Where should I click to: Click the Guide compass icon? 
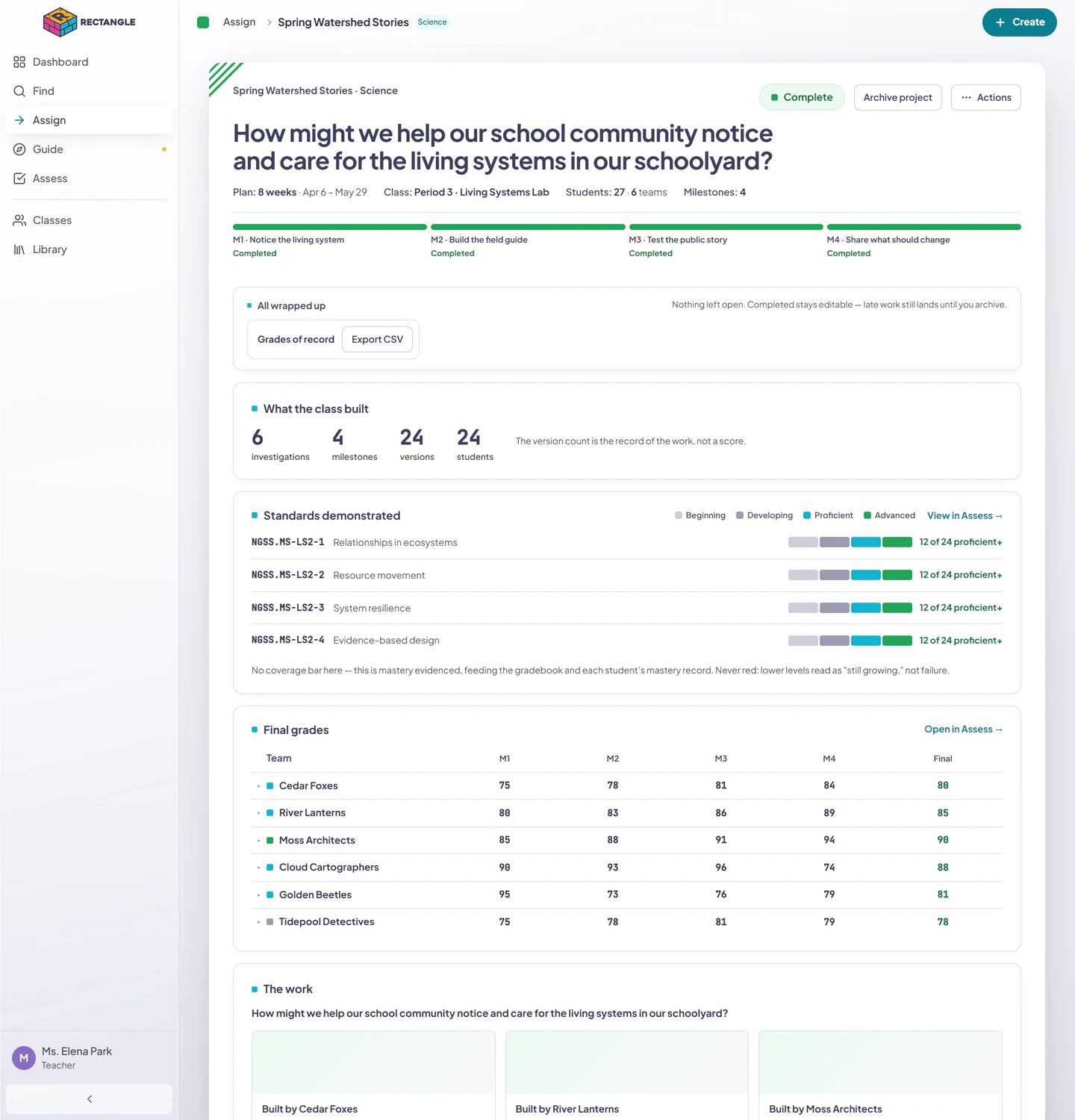pos(19,149)
